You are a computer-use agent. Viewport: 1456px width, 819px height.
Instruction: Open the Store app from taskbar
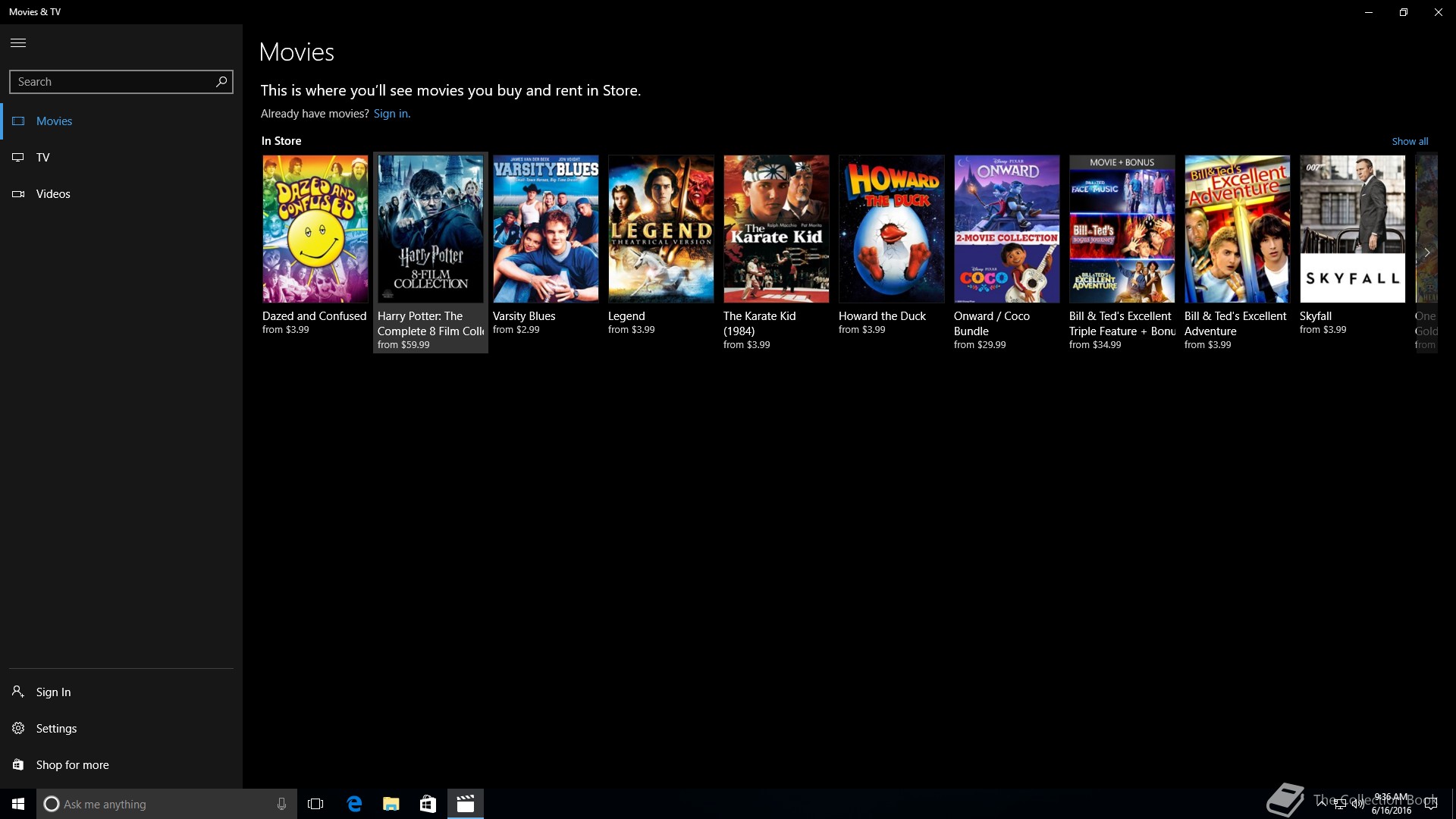[x=428, y=804]
